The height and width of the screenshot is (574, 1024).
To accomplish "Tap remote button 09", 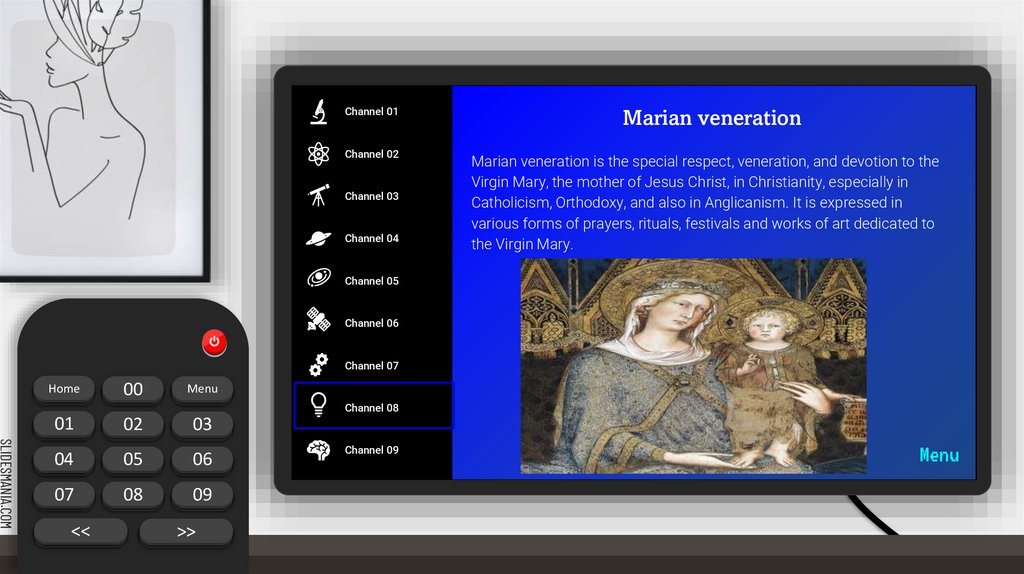I will [x=202, y=494].
